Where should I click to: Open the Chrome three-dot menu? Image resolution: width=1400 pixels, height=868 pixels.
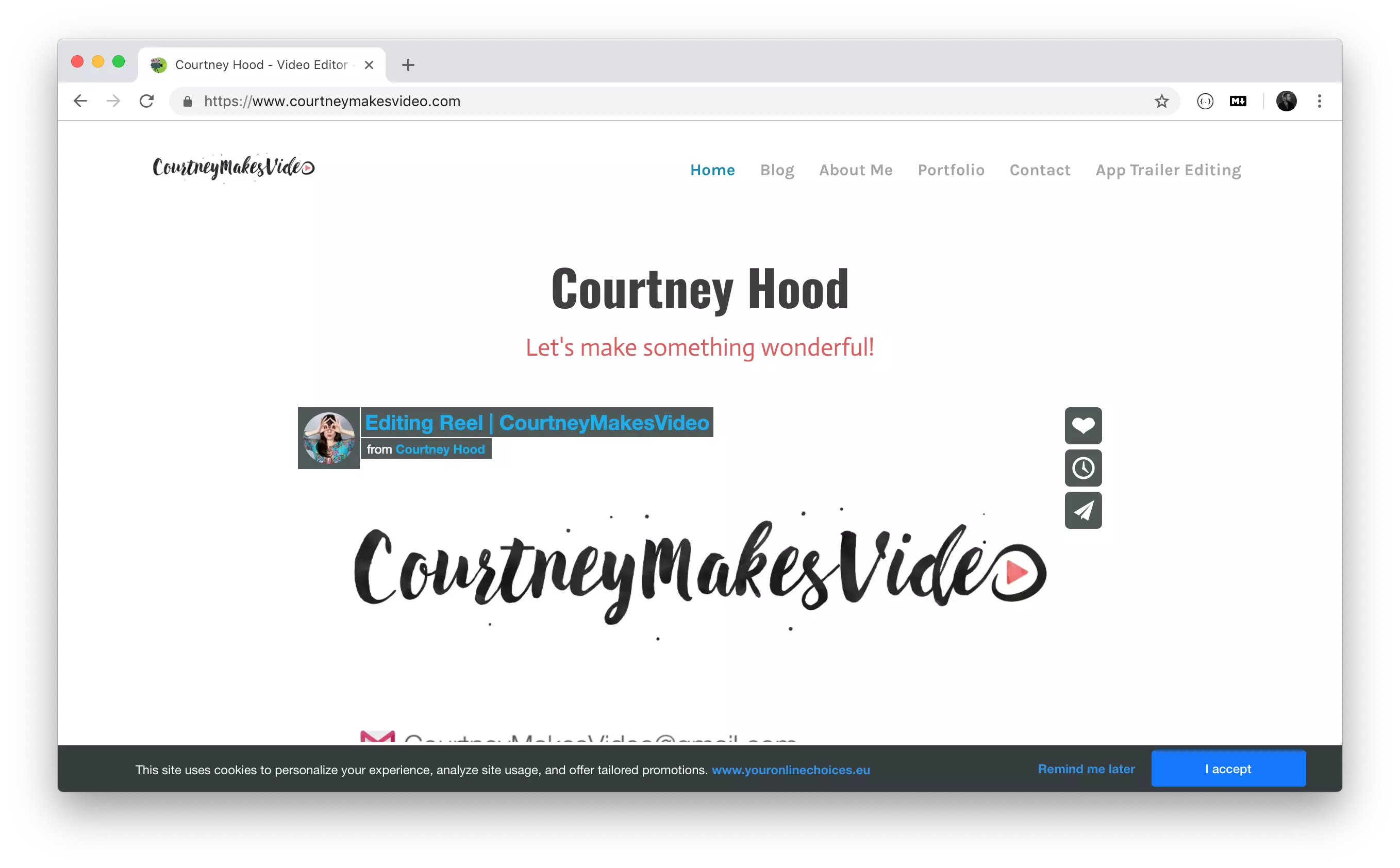pos(1319,101)
